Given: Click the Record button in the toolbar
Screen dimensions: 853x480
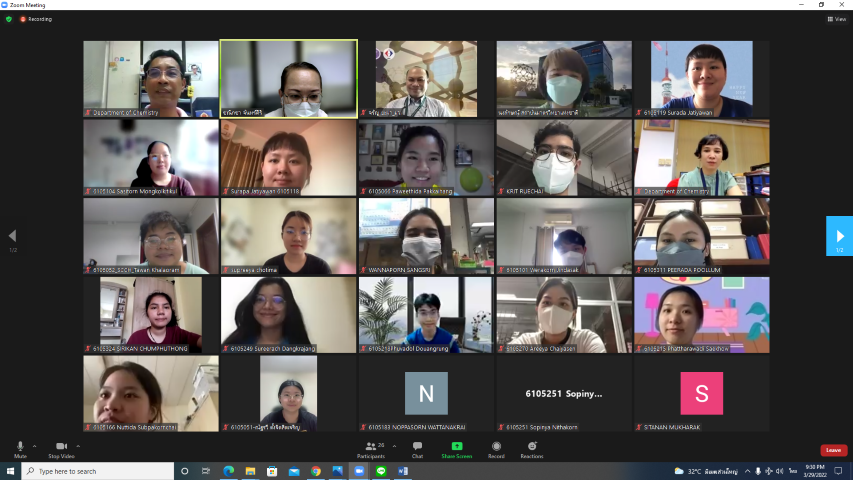Looking at the screenshot, I should click(497, 447).
